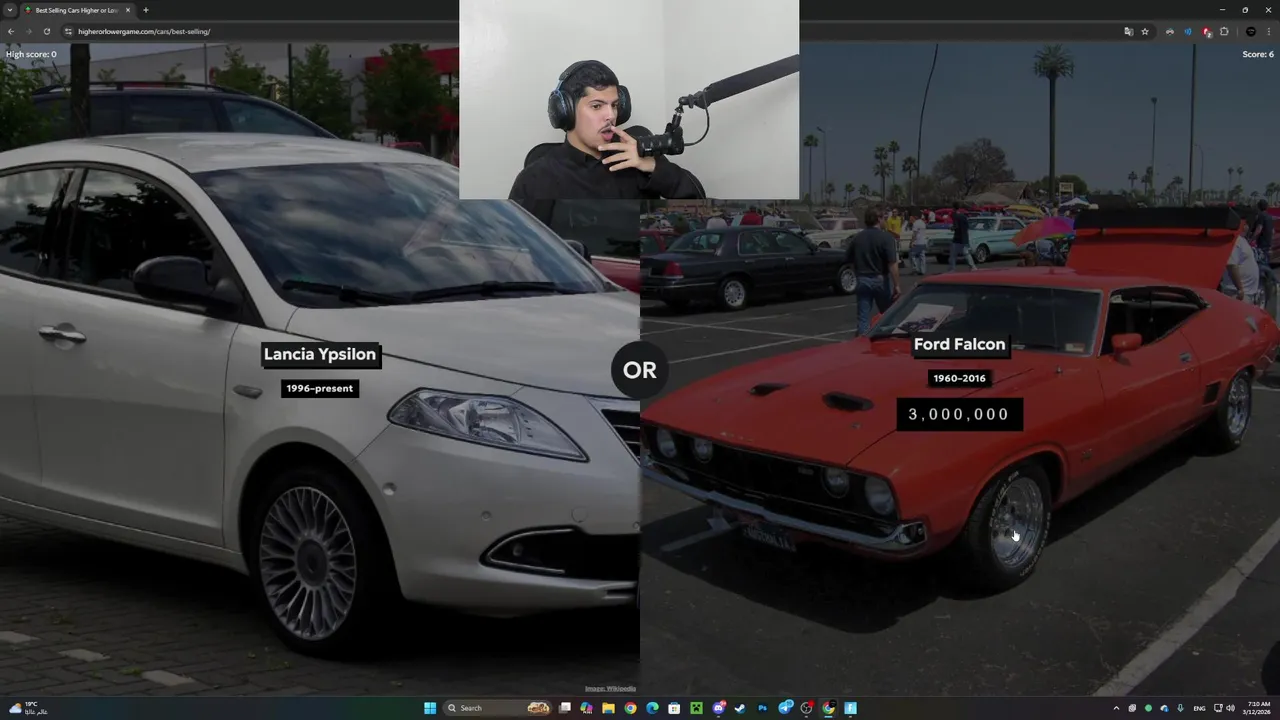Close the Best Selling Cars tab

pos(128,10)
